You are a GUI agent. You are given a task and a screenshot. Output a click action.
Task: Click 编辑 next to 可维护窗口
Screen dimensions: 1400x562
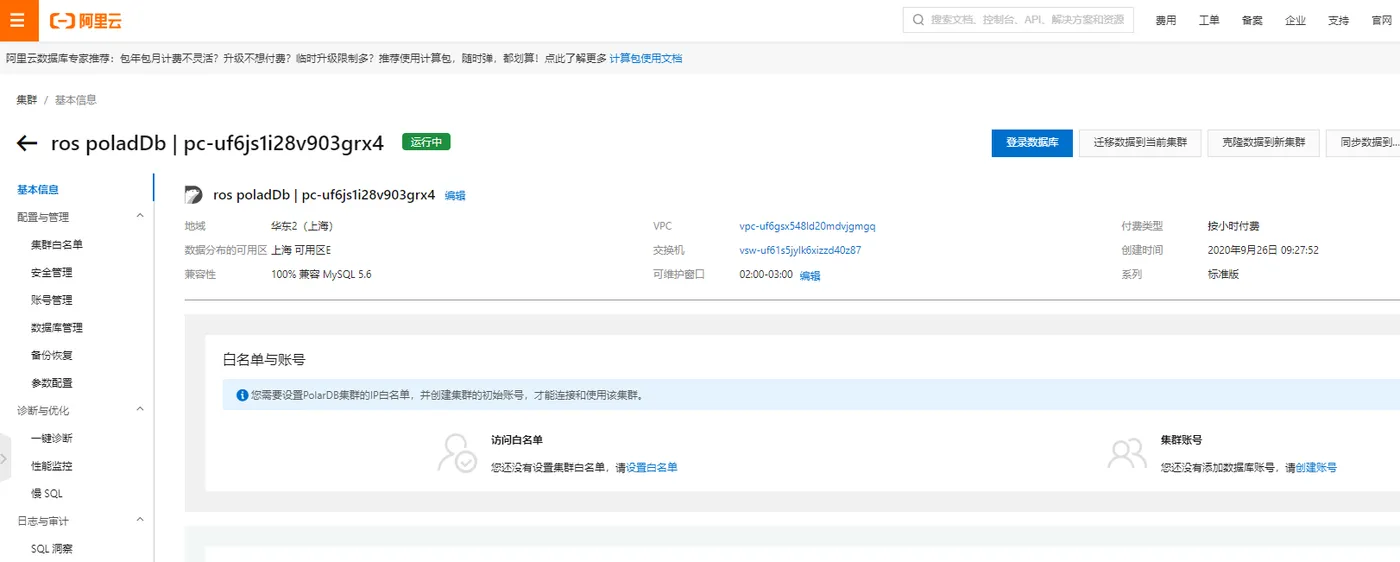[x=810, y=276]
